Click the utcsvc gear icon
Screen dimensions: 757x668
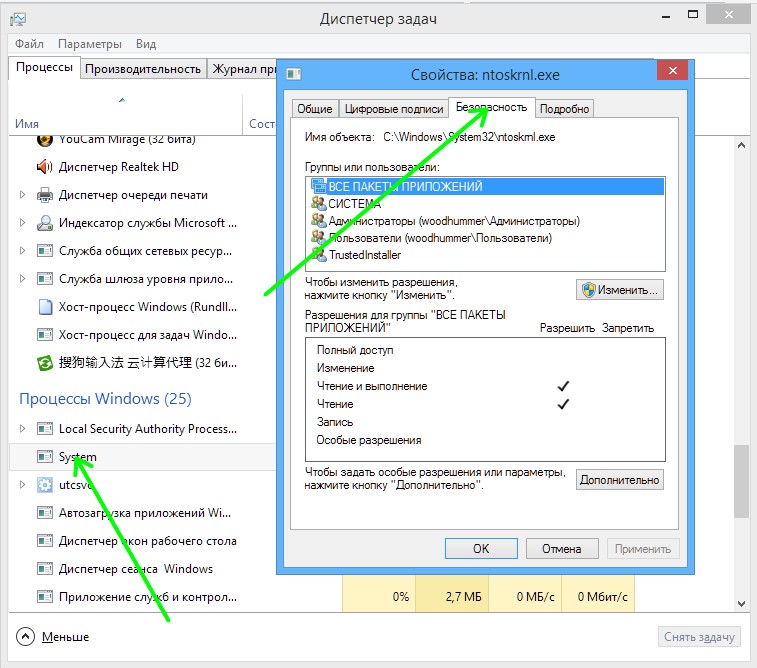tap(45, 485)
